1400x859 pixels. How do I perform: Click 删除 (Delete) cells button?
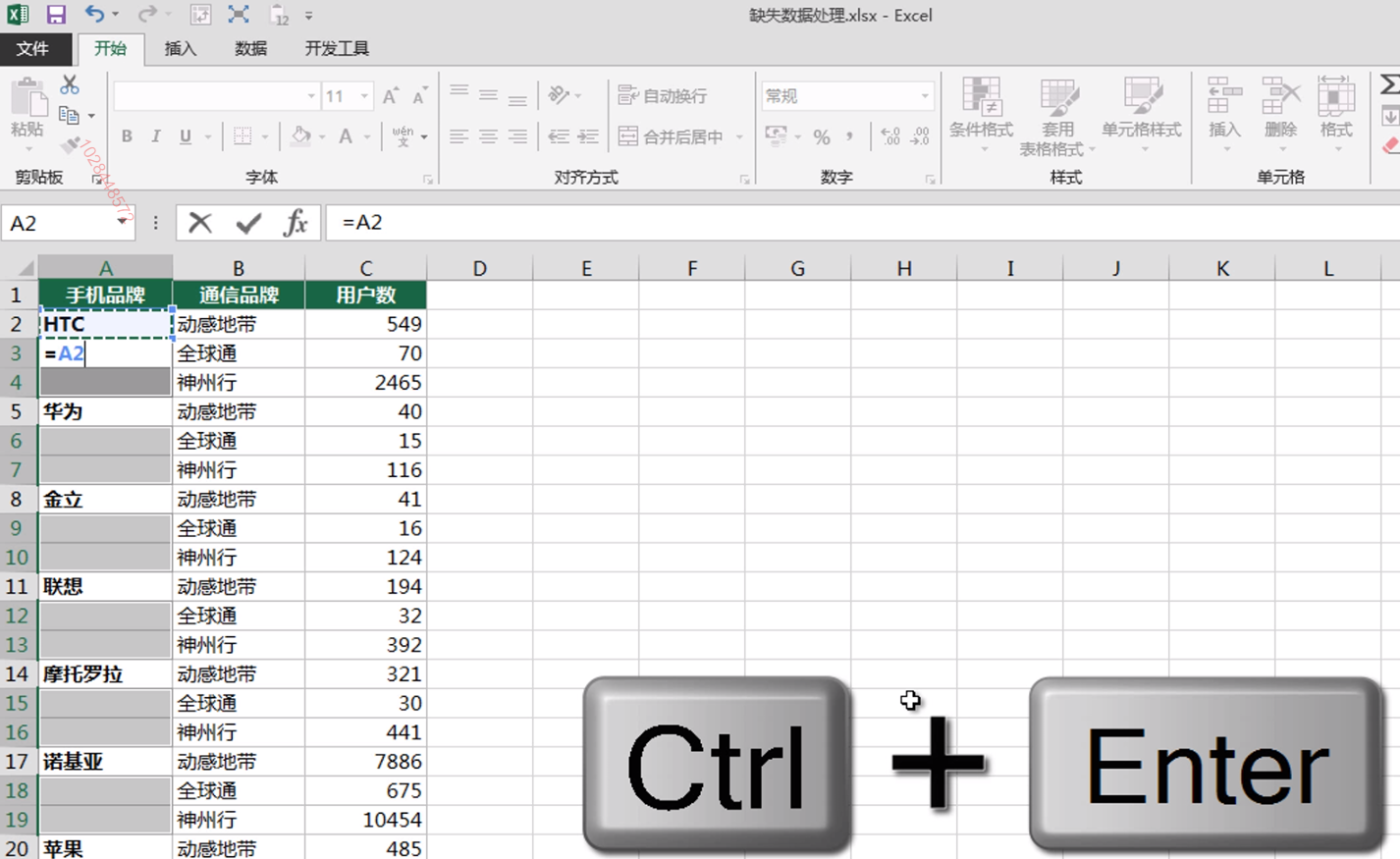click(x=1280, y=114)
